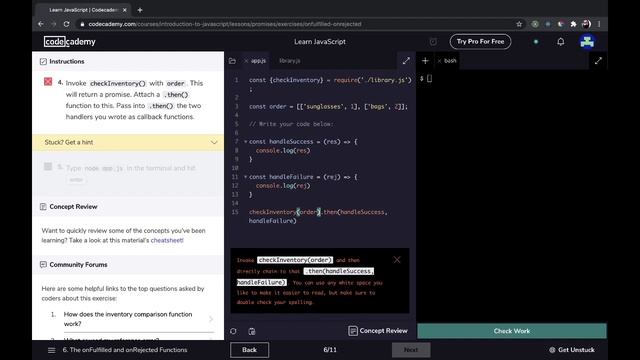Click lesson title onFulfilled and onRejected Functions

[125, 350]
